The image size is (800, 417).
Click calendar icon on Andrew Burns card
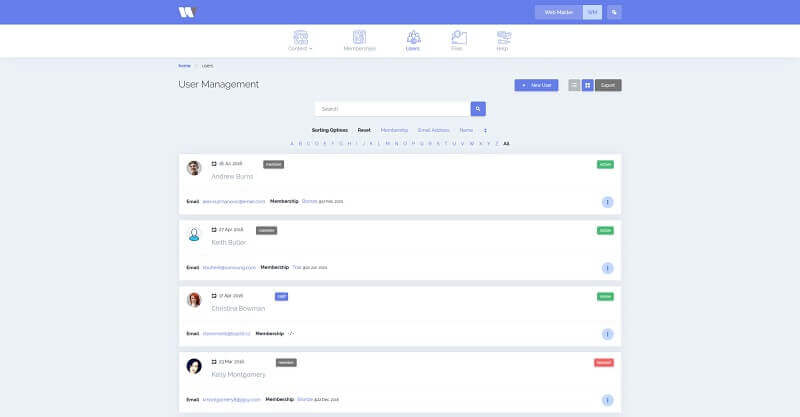214,164
